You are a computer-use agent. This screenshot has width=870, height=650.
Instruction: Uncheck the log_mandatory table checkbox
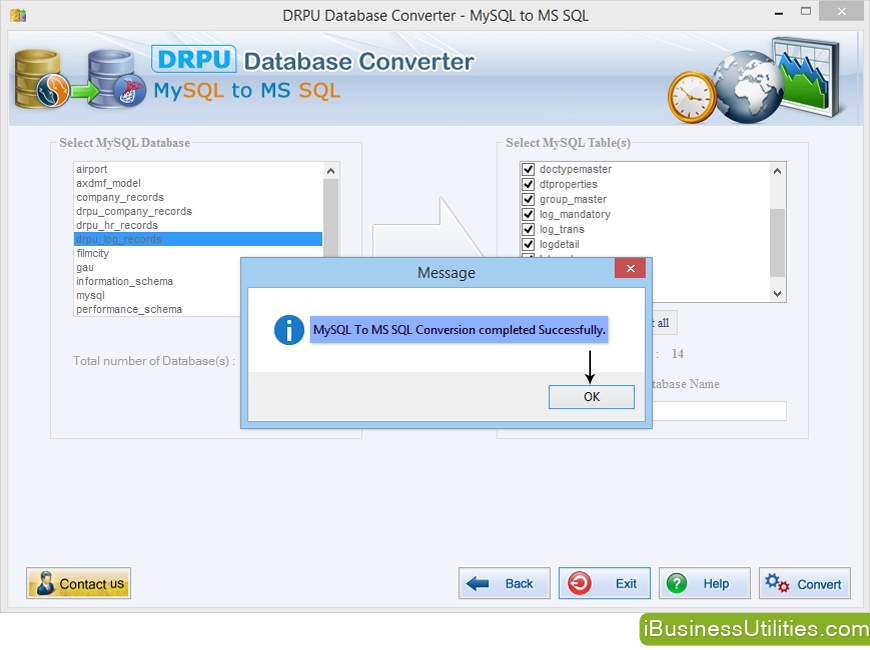(x=528, y=214)
